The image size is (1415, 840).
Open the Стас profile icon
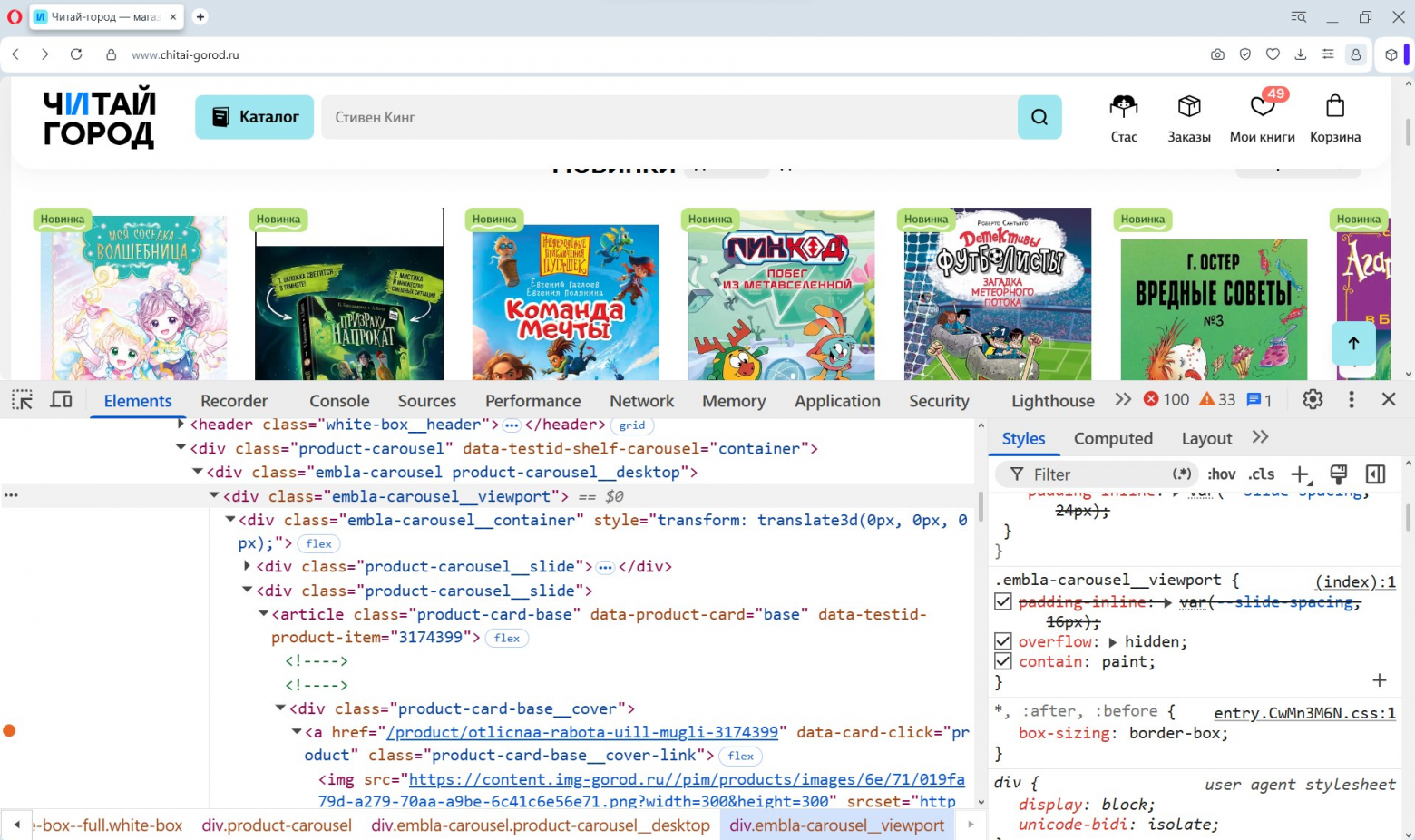click(x=1124, y=119)
